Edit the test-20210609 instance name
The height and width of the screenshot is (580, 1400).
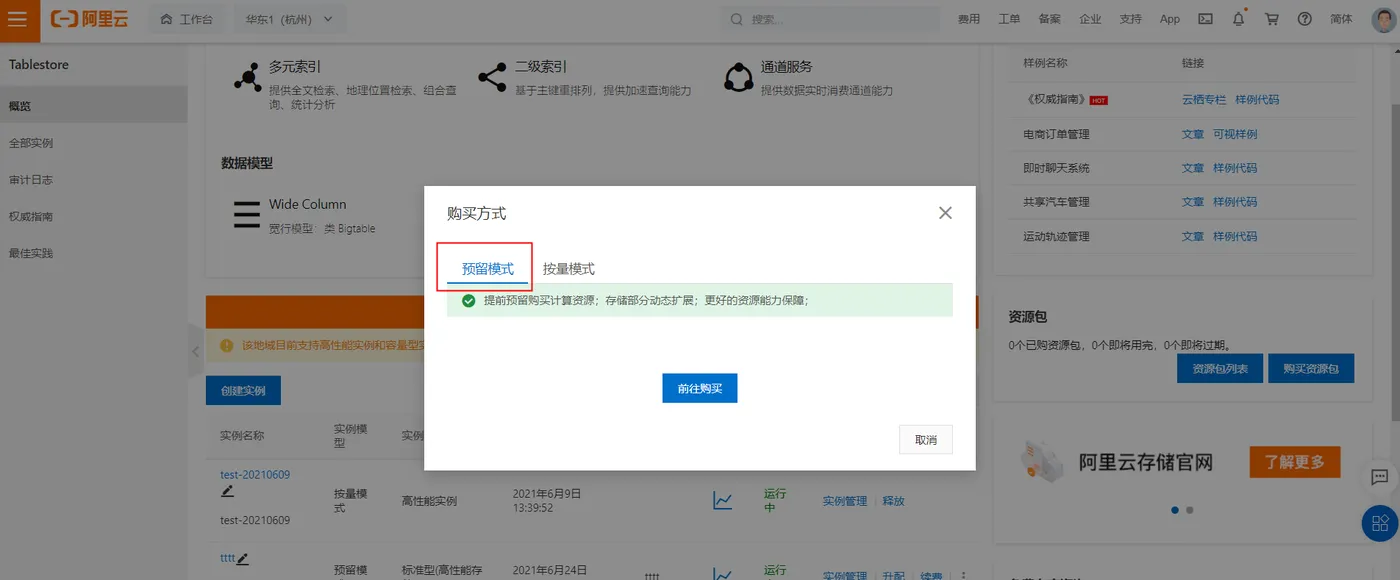[x=227, y=491]
